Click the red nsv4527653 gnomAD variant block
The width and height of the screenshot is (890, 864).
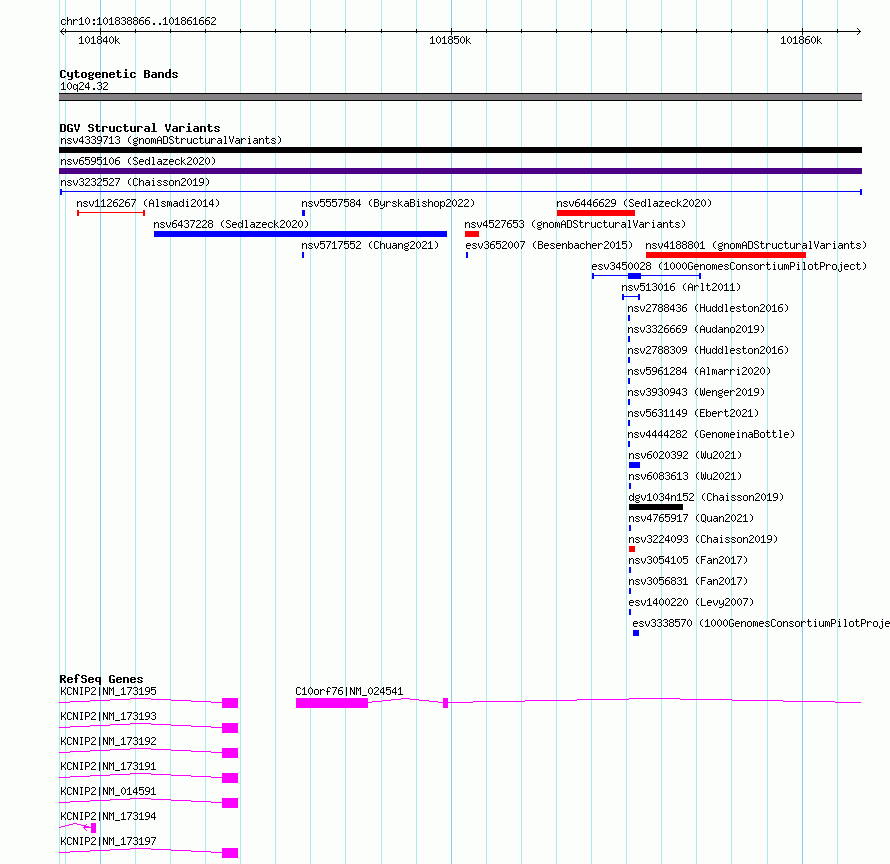pyautogui.click(x=472, y=234)
